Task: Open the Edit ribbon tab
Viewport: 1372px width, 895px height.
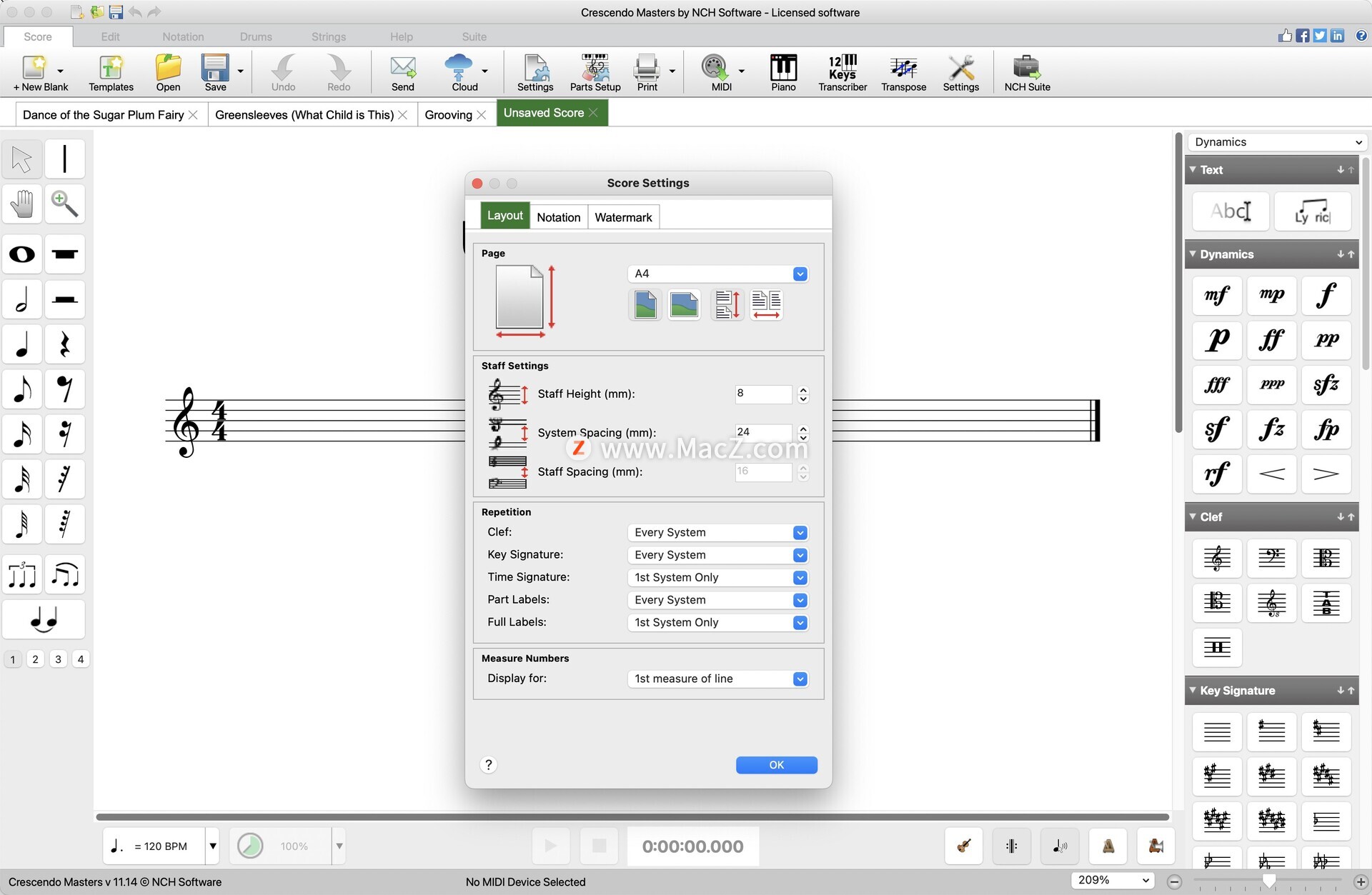Action: [x=110, y=36]
